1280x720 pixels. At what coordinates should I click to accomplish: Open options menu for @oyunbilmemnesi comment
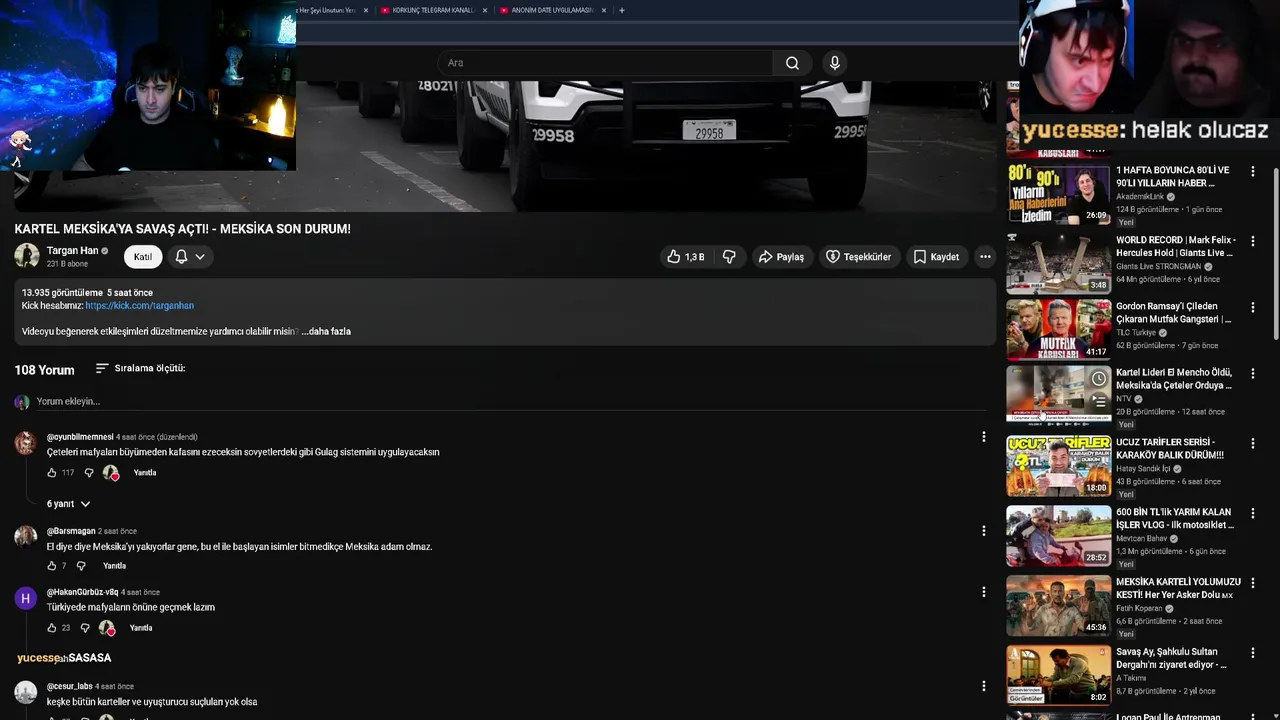[x=983, y=437]
